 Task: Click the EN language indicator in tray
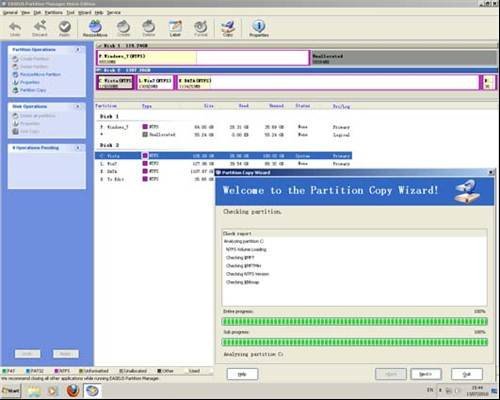tap(430, 390)
